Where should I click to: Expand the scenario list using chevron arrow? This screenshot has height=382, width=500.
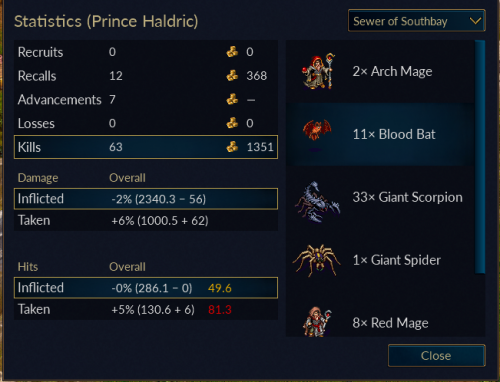[x=475, y=21]
